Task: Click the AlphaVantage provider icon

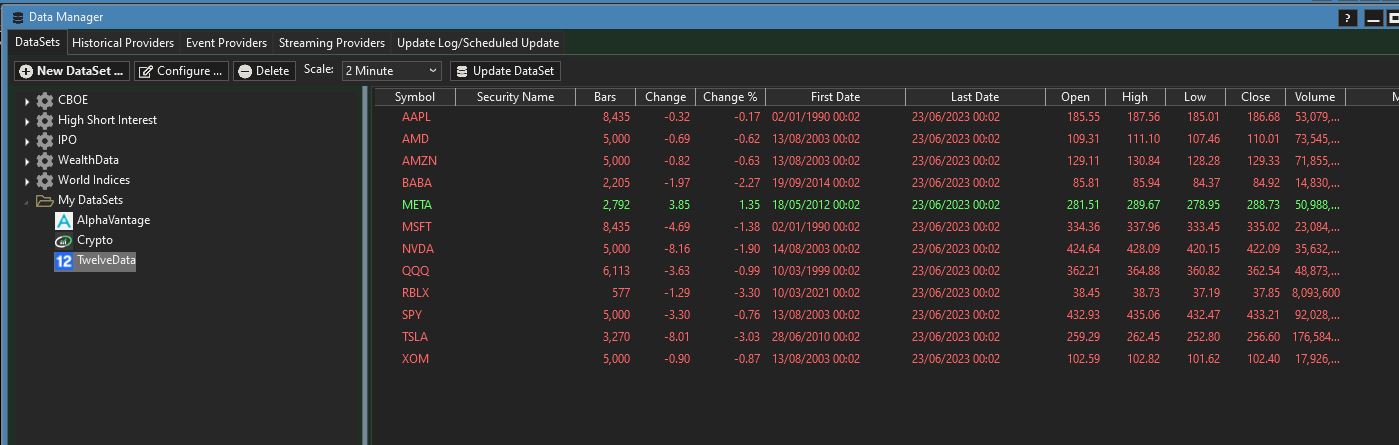Action: [64, 220]
